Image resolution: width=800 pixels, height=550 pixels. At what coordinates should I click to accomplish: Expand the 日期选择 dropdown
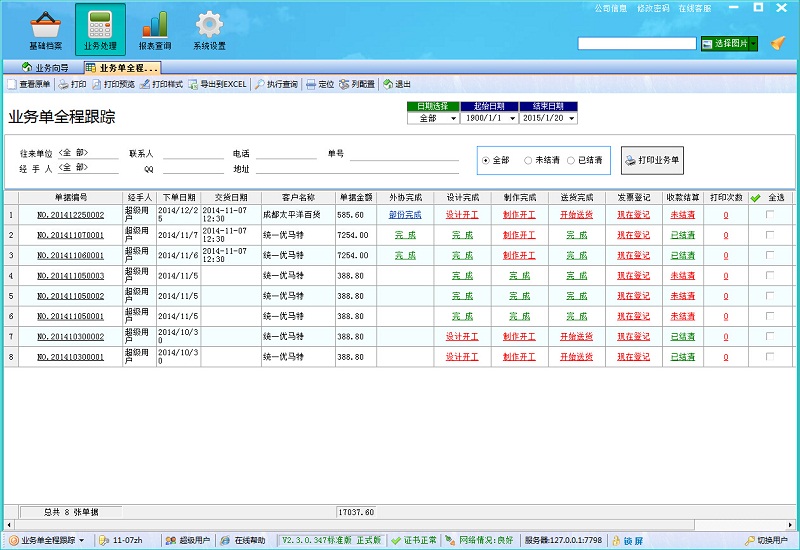coord(451,118)
